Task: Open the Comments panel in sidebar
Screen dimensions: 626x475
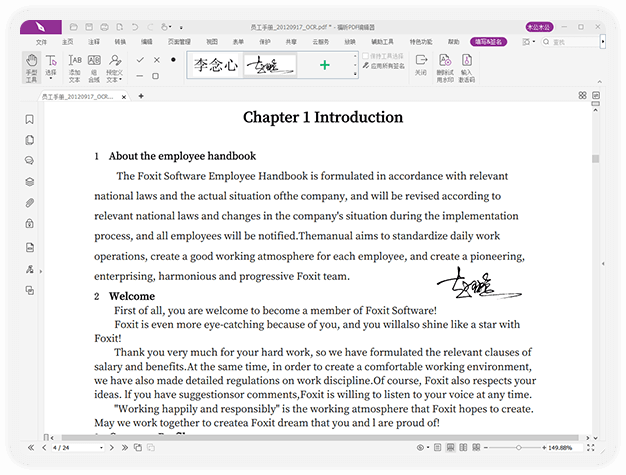Action: click(30, 161)
